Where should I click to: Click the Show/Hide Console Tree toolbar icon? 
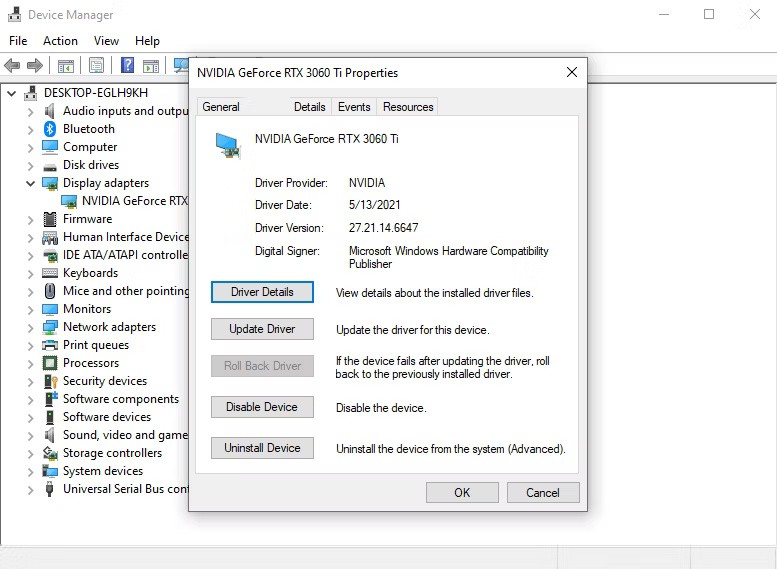(65, 66)
